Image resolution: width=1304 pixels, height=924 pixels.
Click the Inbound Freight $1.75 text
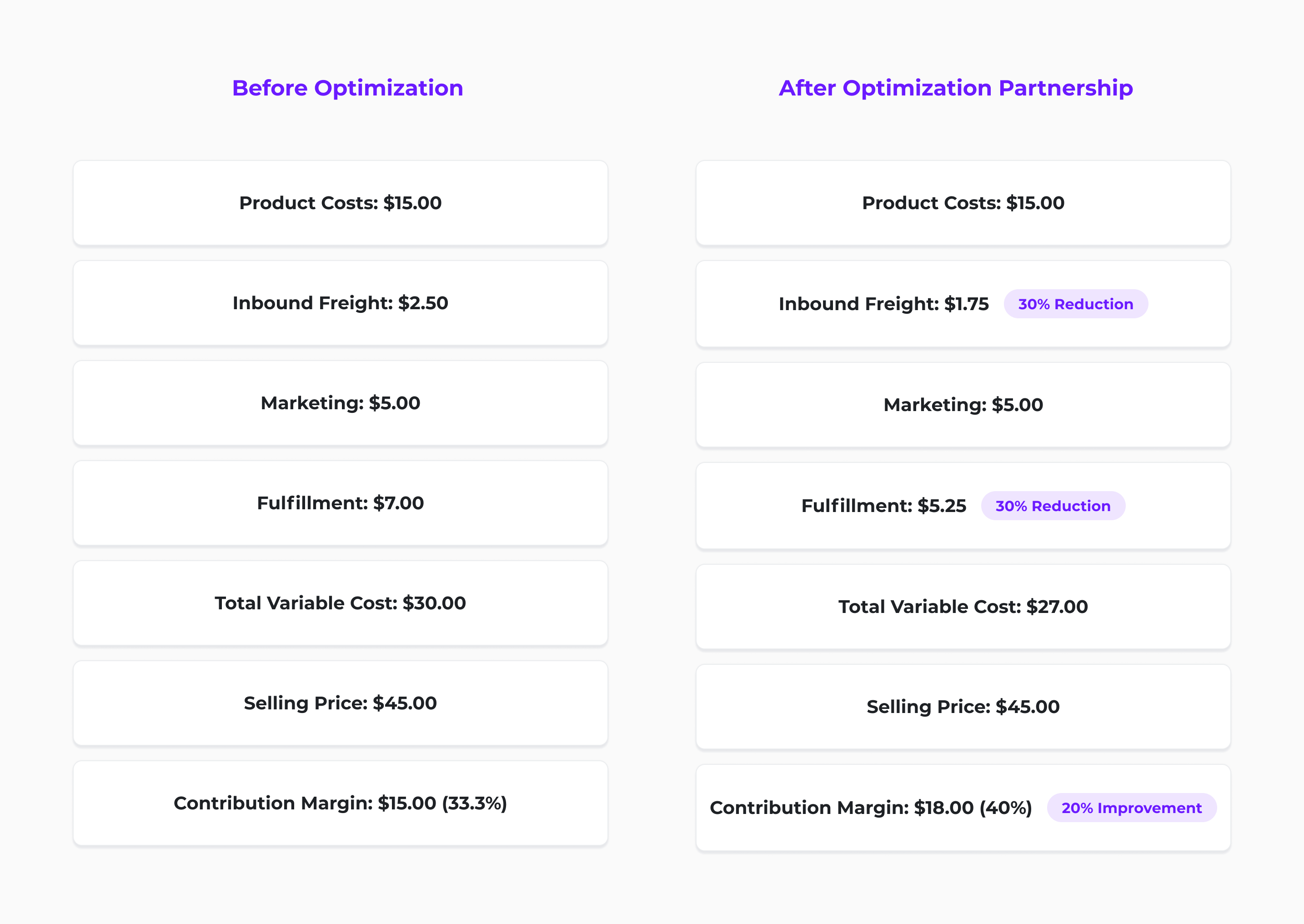[x=883, y=304]
